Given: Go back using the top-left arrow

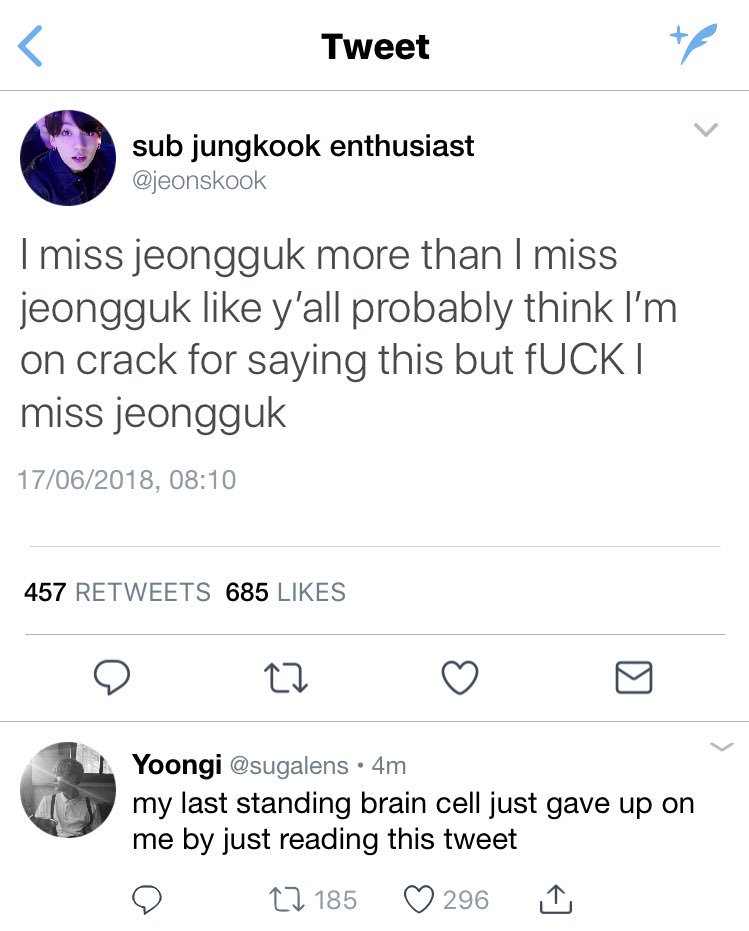Looking at the screenshot, I should (30, 46).
